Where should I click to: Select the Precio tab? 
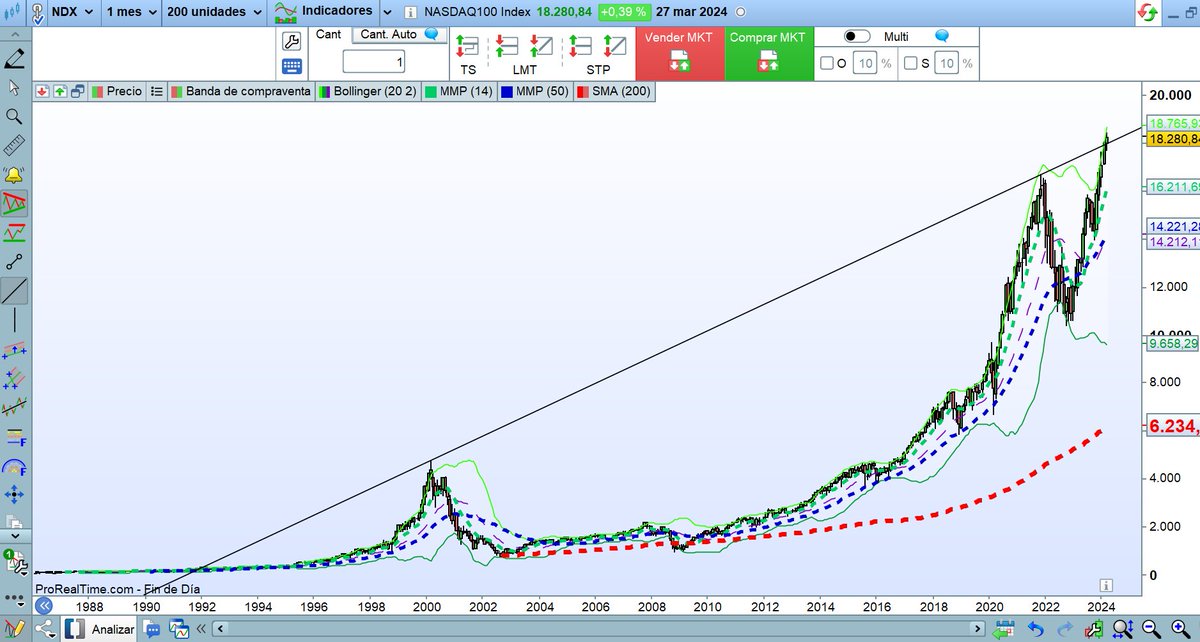click(x=117, y=90)
